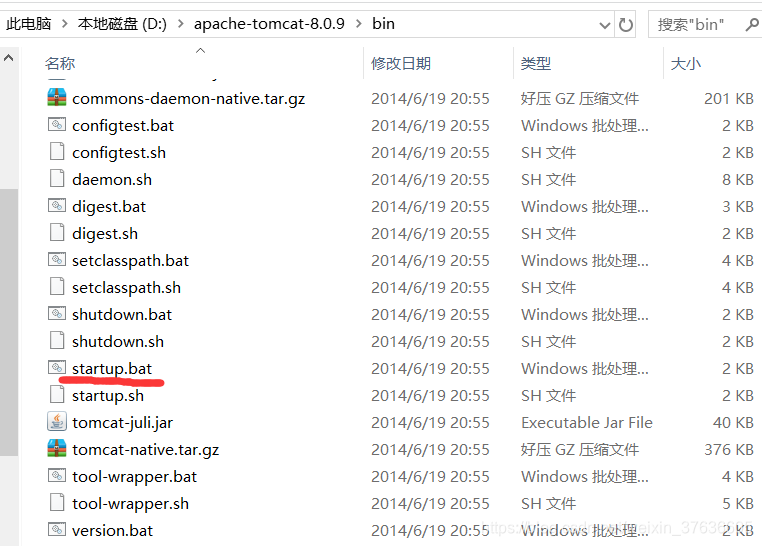Sort files by 修改日期 column
Image resolution: width=762 pixels, height=546 pixels.
coord(401,64)
